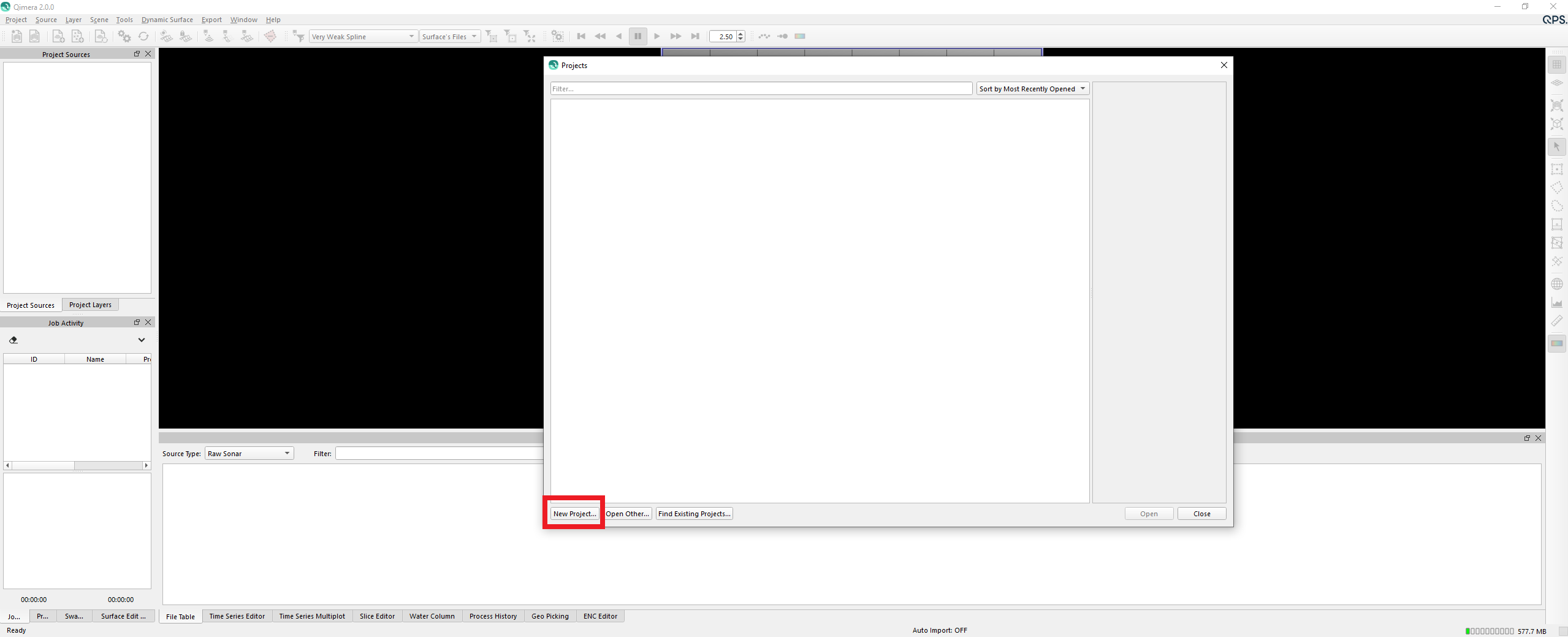Expand the Job Activity chevron menu
This screenshot has height=637, width=1568.
click(142, 340)
